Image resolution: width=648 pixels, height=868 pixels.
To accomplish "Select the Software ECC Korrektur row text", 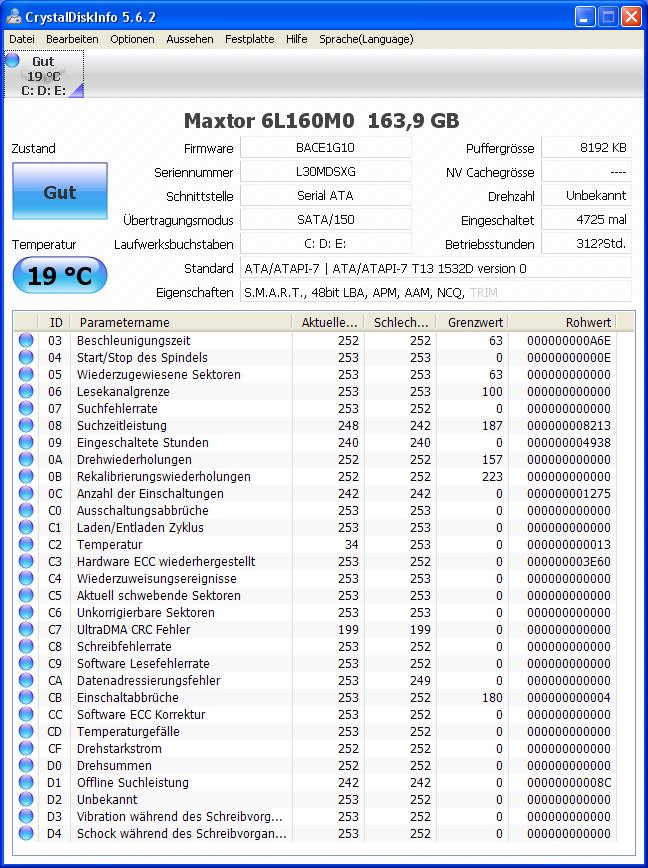I will coord(141,715).
